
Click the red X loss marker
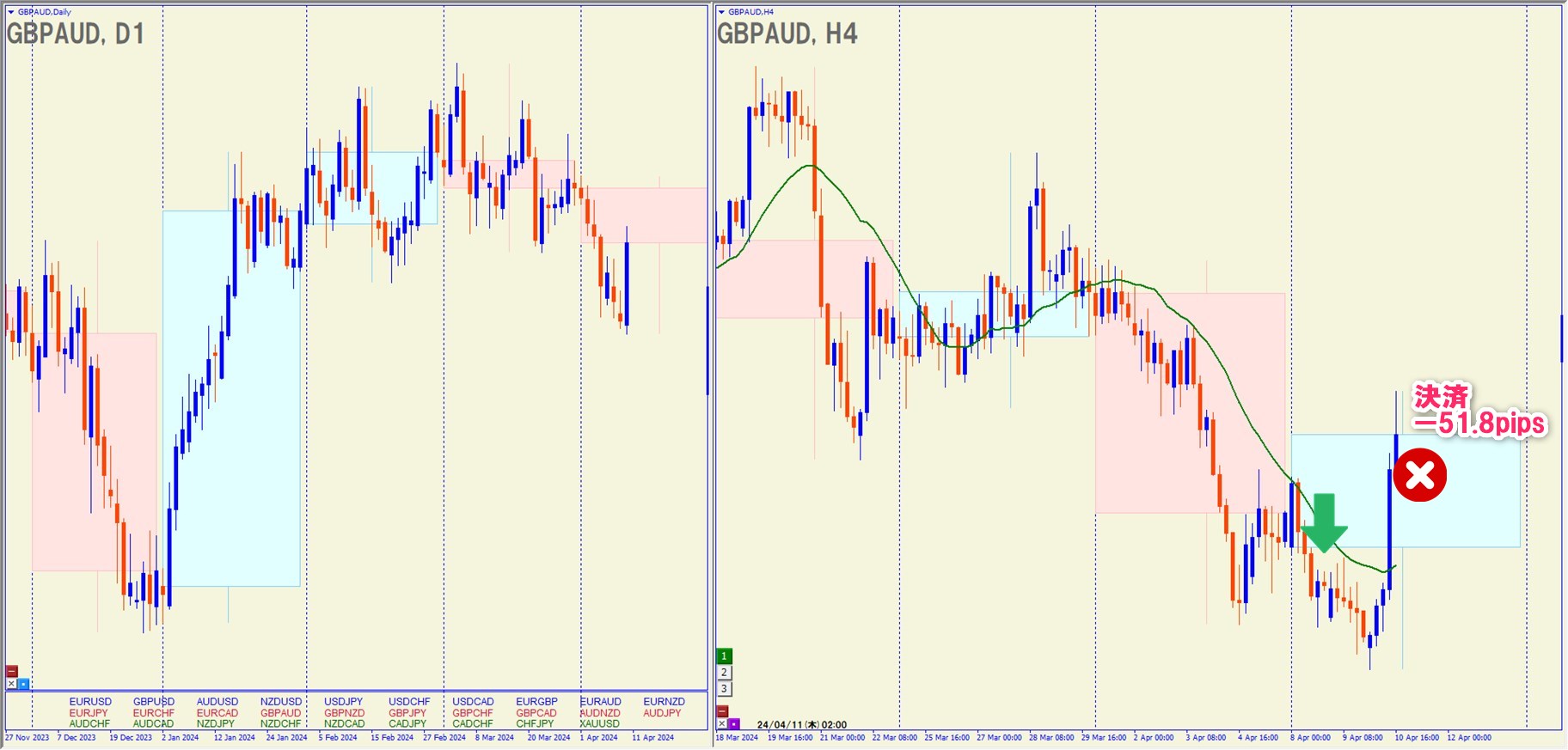click(1419, 475)
